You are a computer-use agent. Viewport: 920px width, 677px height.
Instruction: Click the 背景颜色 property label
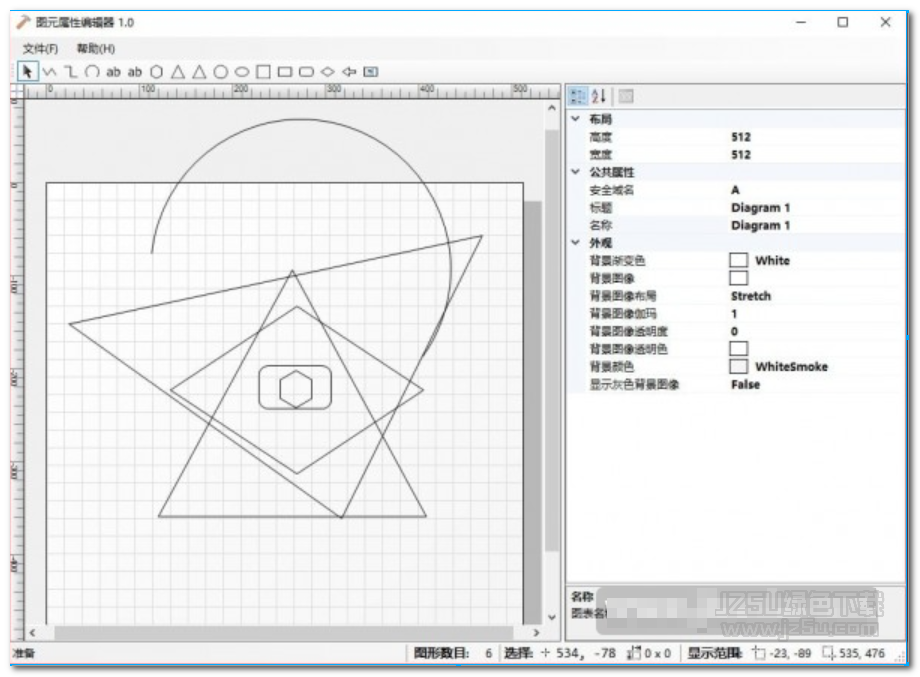(x=611, y=366)
